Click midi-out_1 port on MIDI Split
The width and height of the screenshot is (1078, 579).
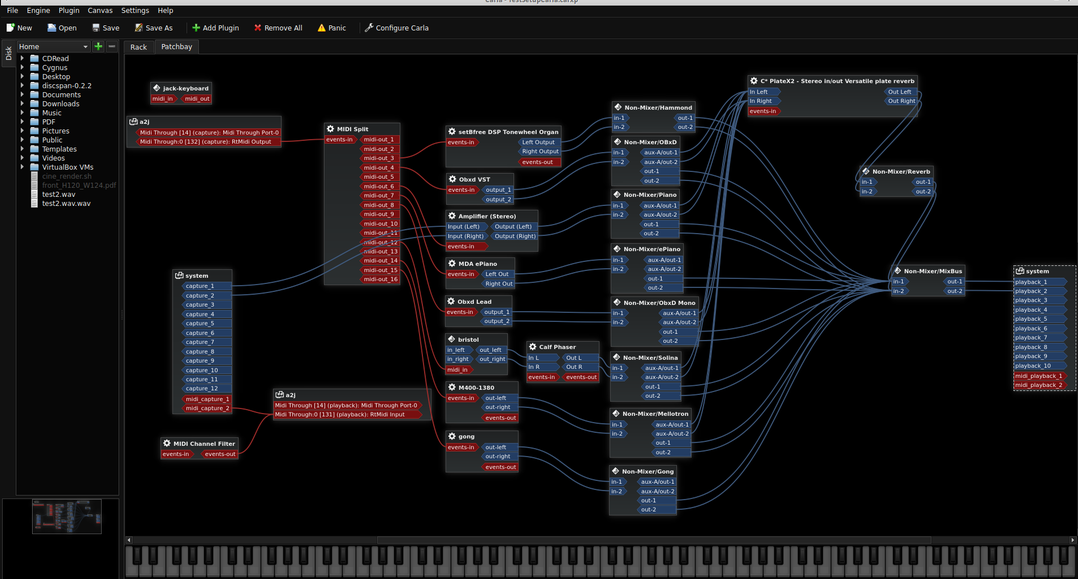click(x=380, y=140)
